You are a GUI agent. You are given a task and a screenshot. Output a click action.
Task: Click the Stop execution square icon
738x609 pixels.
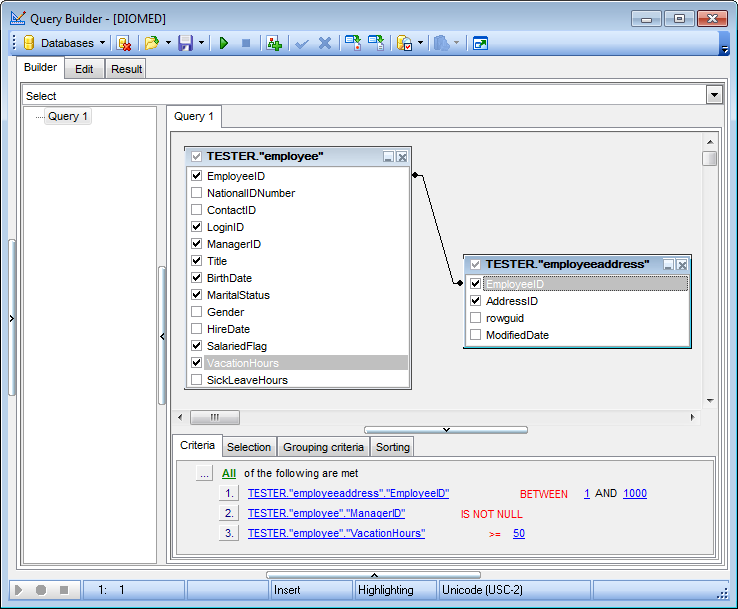coord(246,43)
